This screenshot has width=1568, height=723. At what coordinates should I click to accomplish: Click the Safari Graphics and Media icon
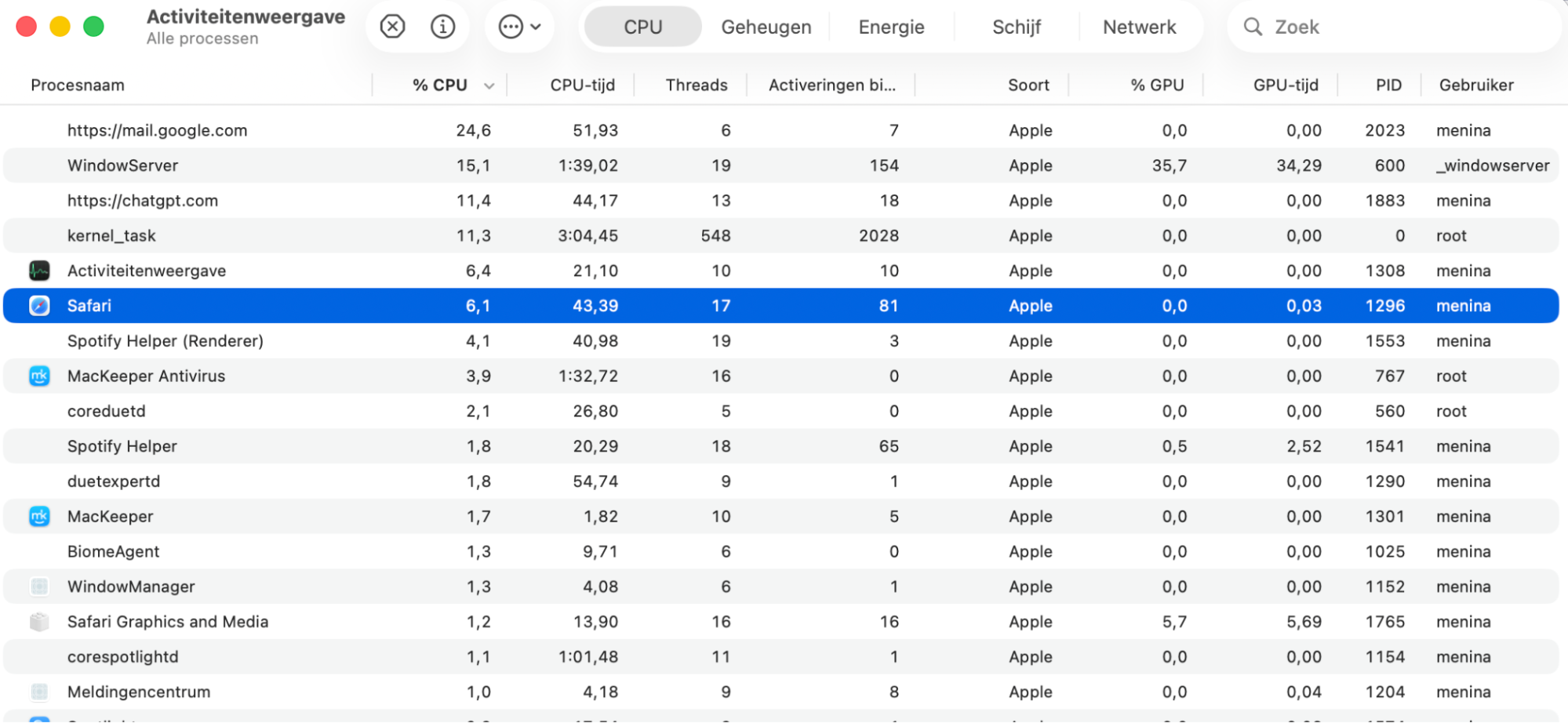(38, 621)
